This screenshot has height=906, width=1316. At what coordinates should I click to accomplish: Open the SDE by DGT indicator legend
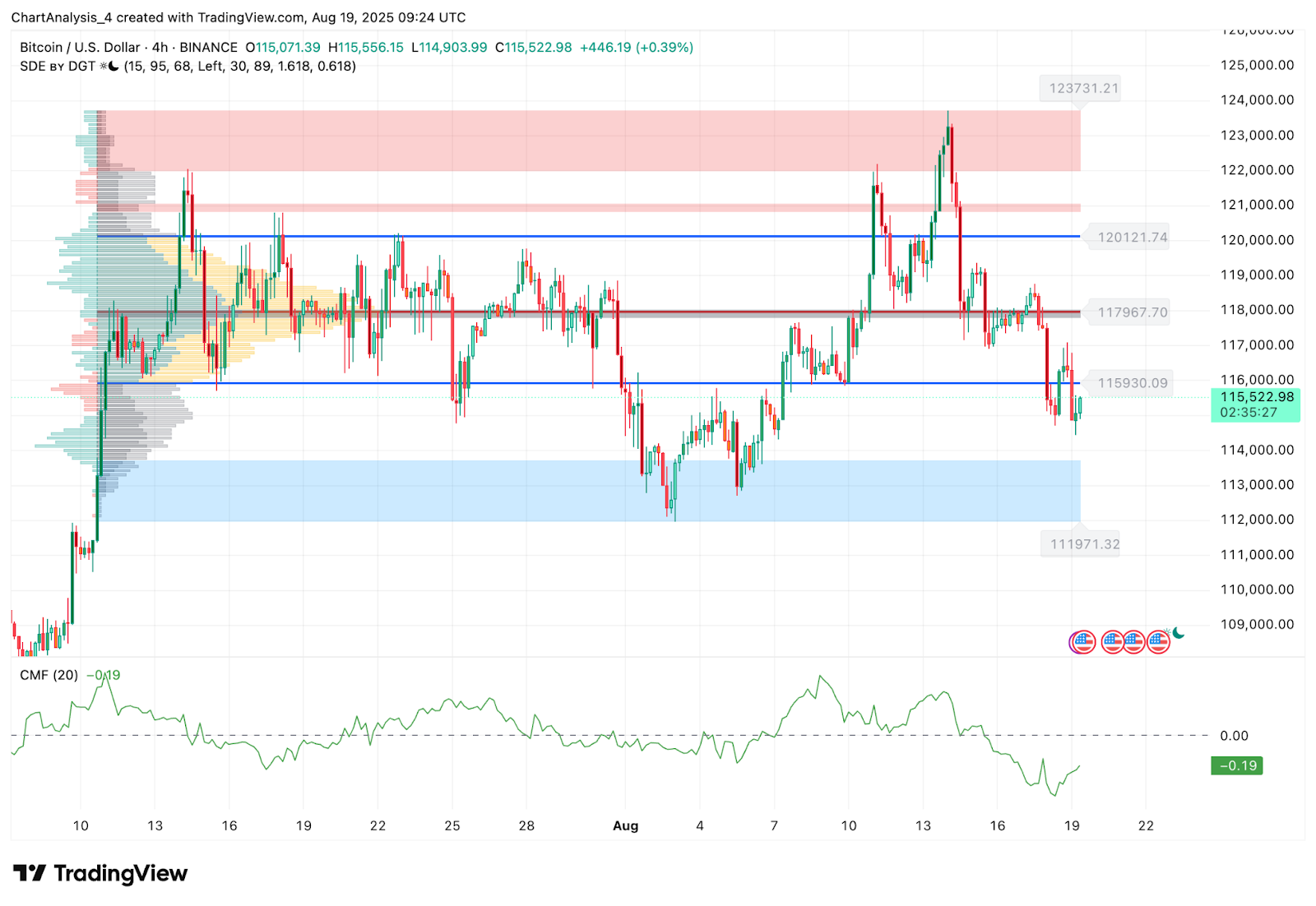pos(58,67)
